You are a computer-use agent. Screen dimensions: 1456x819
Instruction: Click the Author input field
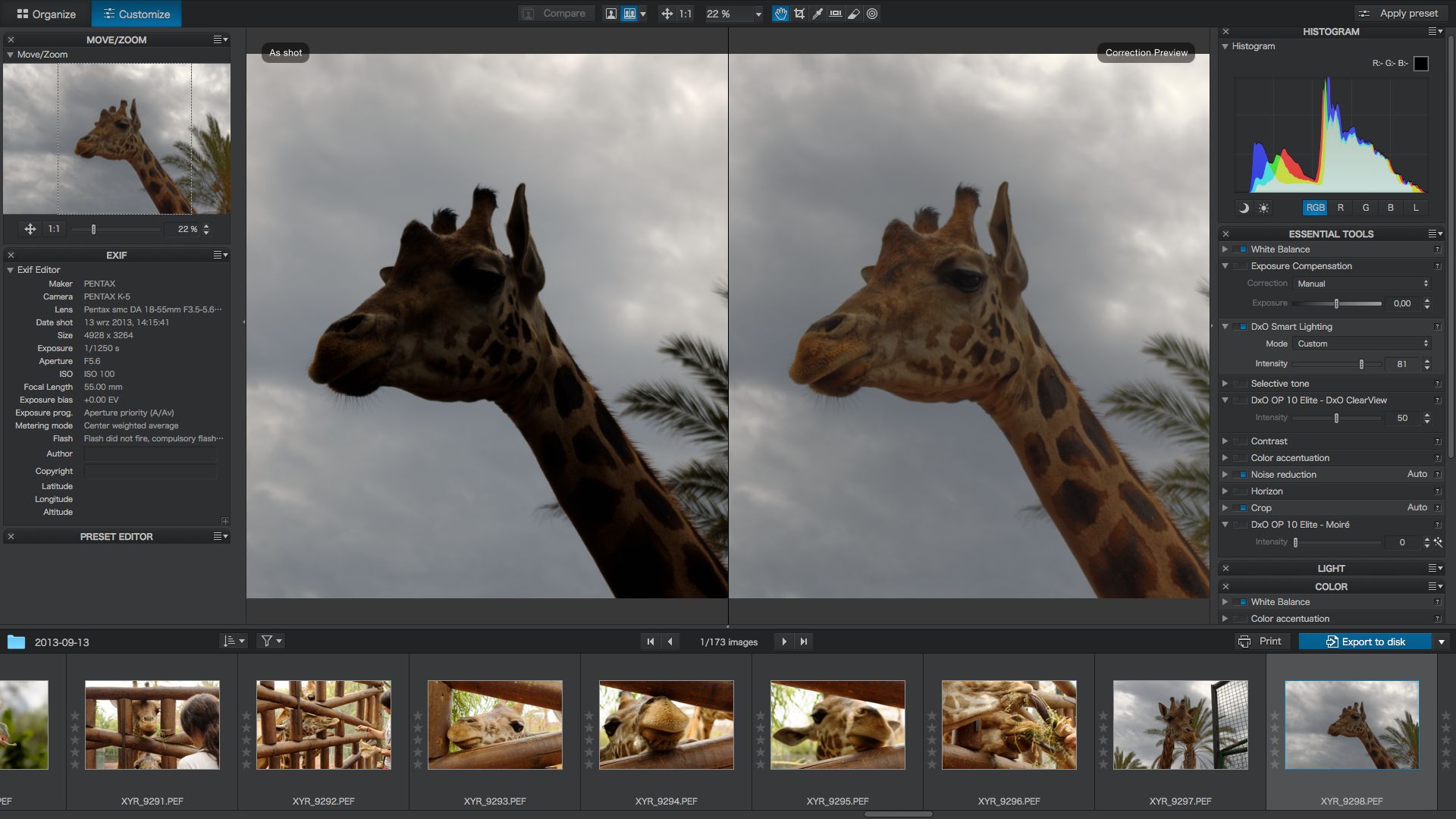pos(150,454)
